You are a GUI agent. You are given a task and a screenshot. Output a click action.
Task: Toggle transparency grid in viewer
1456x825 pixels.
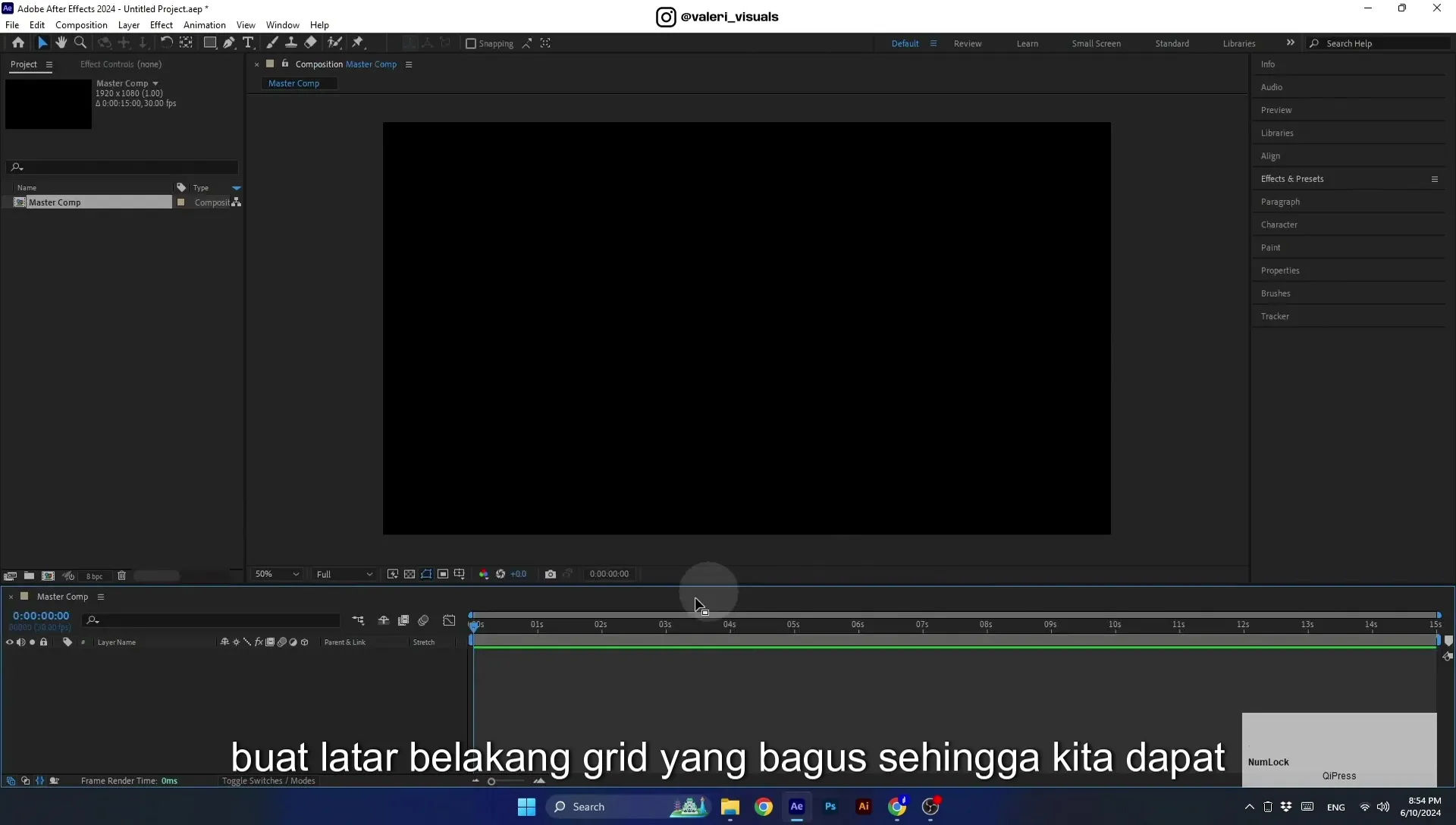(x=409, y=574)
